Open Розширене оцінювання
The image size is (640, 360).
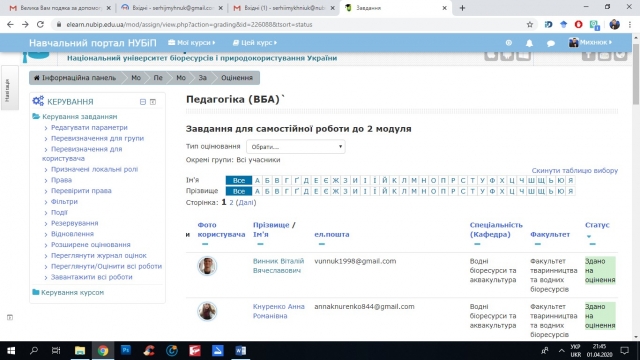pos(91,244)
